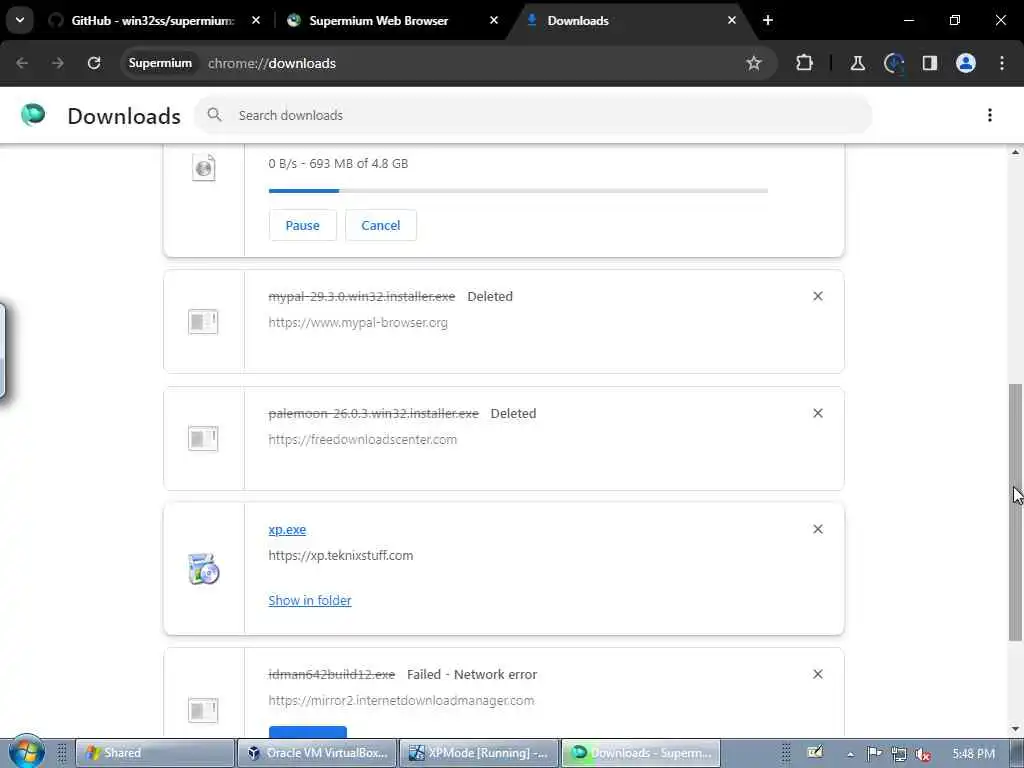Open the Extensions puzzle icon
The image size is (1024, 768).
(x=805, y=63)
